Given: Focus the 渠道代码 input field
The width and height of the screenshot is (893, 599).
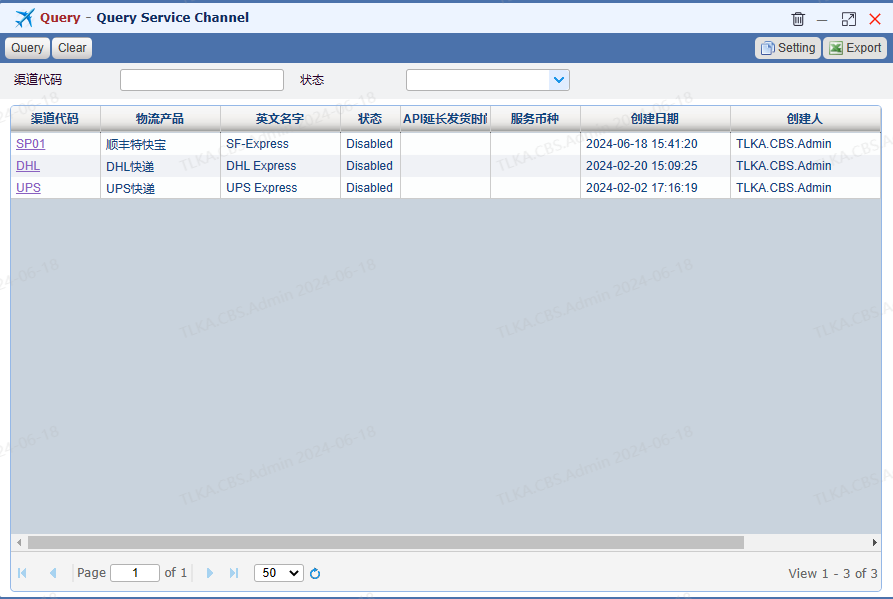Looking at the screenshot, I should tap(202, 80).
